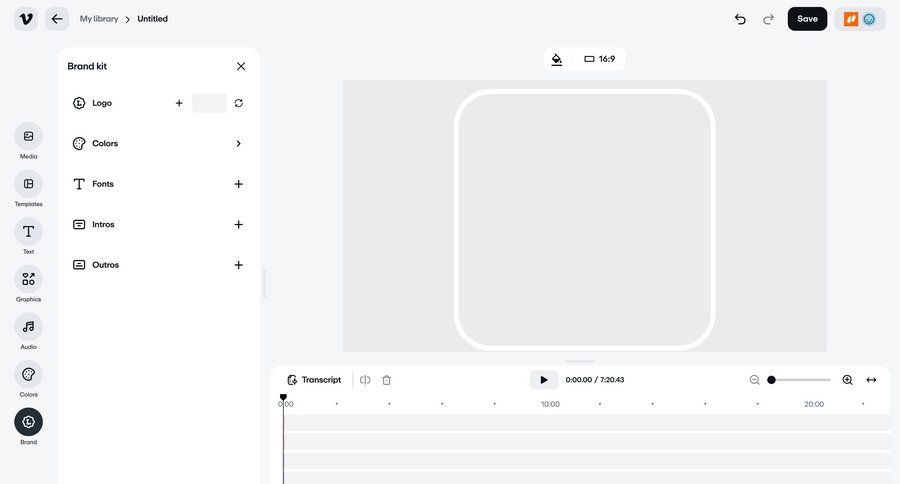This screenshot has height=484, width=900.
Task: Refresh the logo with the sync icon
Action: pos(239,103)
